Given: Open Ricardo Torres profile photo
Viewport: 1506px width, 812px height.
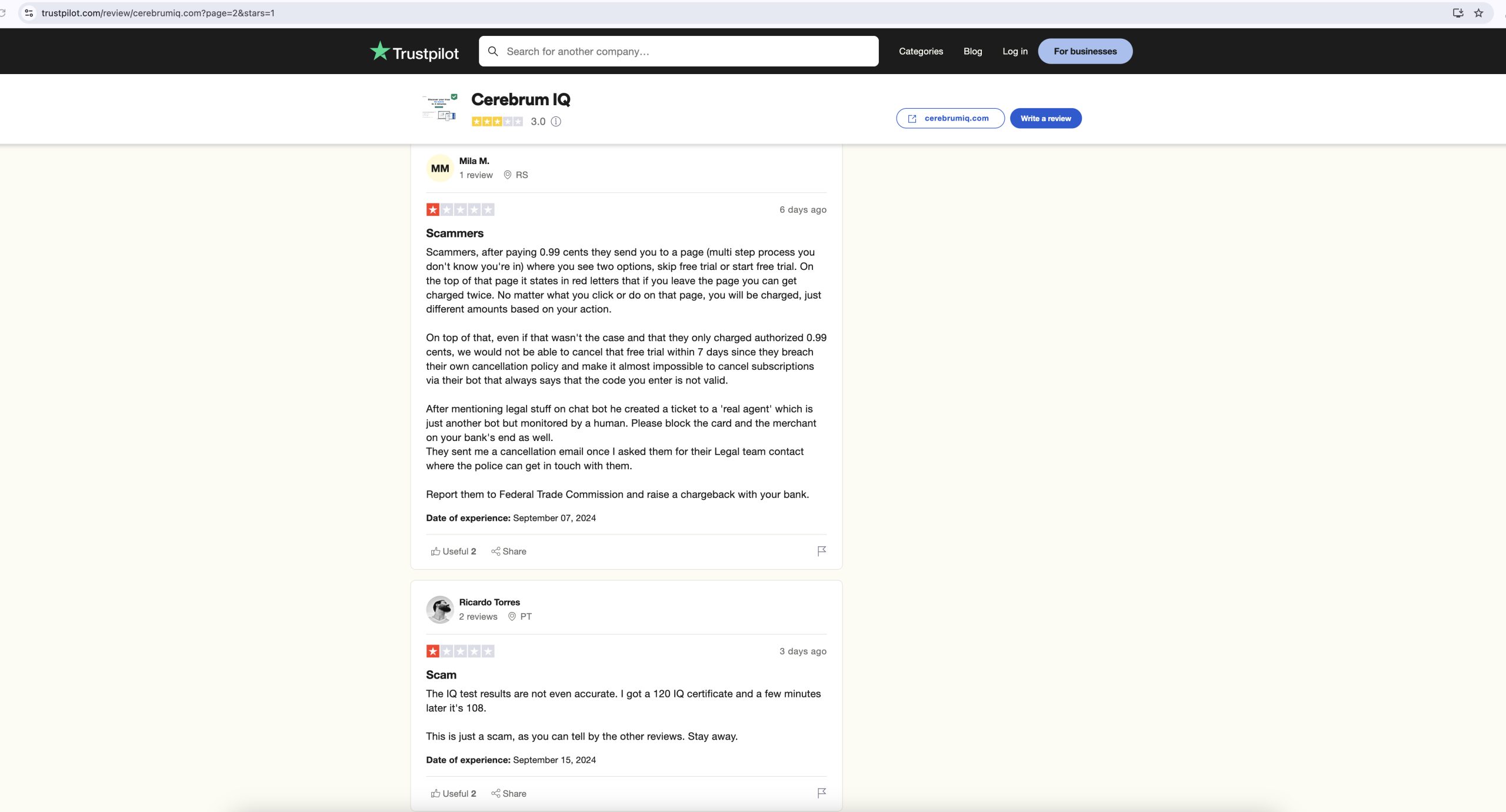Looking at the screenshot, I should [x=439, y=610].
